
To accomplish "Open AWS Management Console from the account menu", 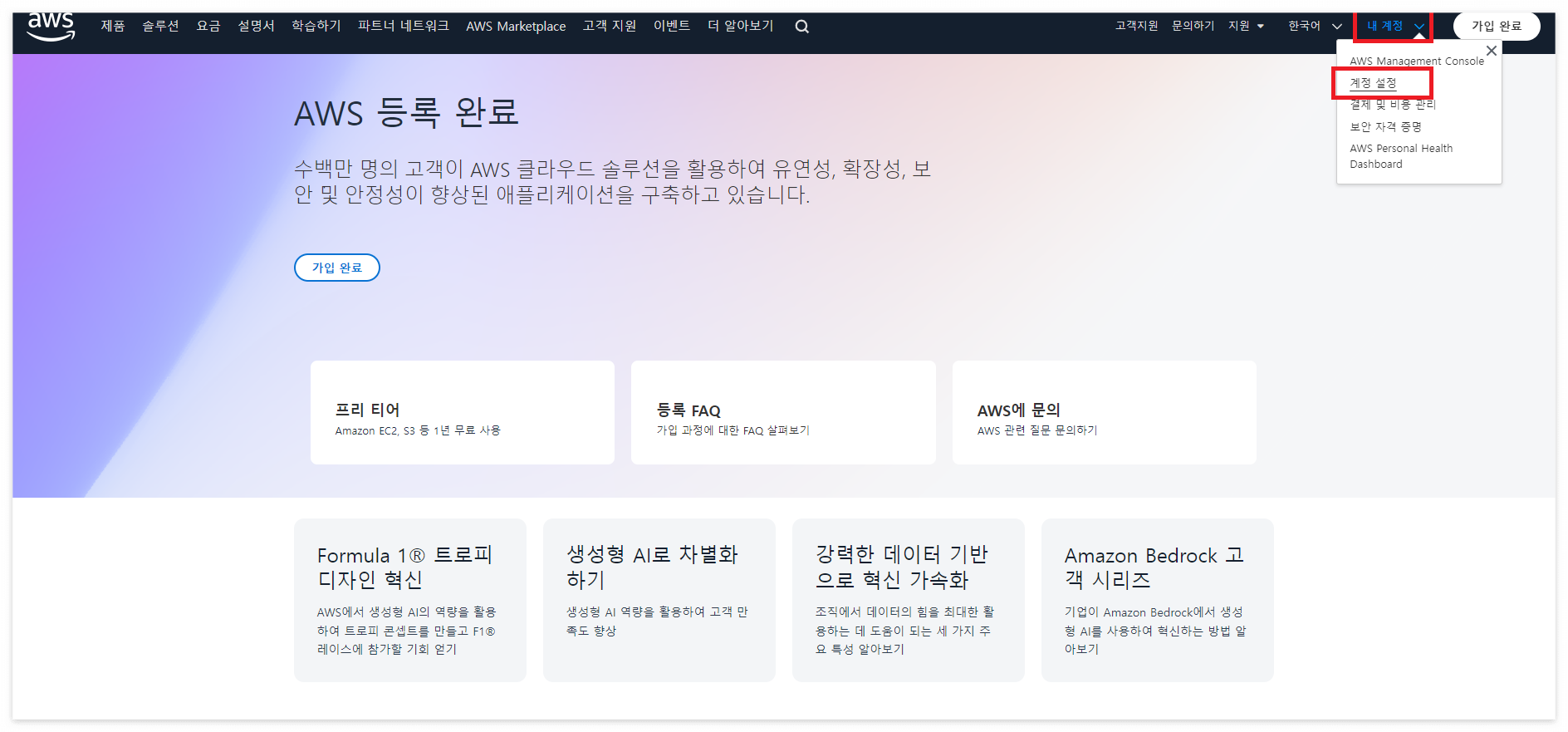I will (1417, 61).
